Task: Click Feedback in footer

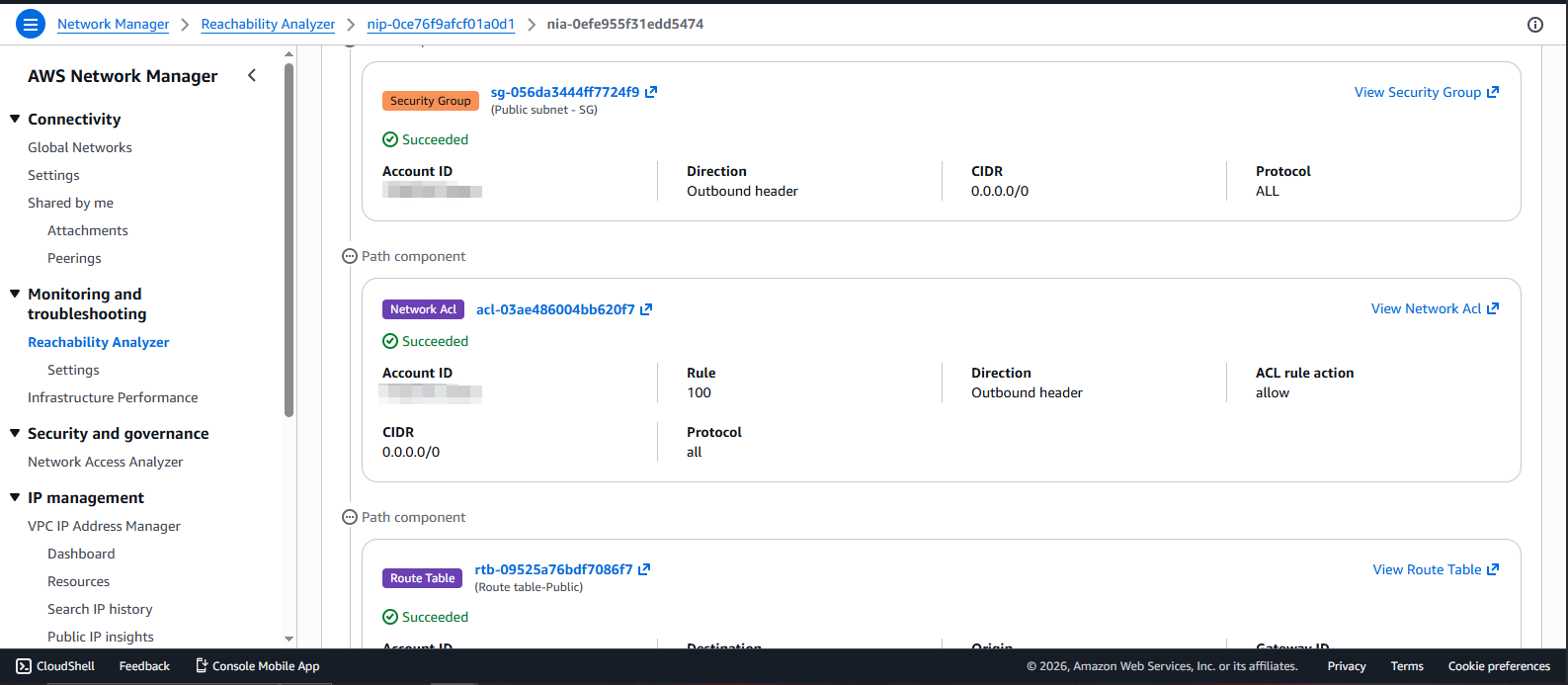Action: coord(144,666)
